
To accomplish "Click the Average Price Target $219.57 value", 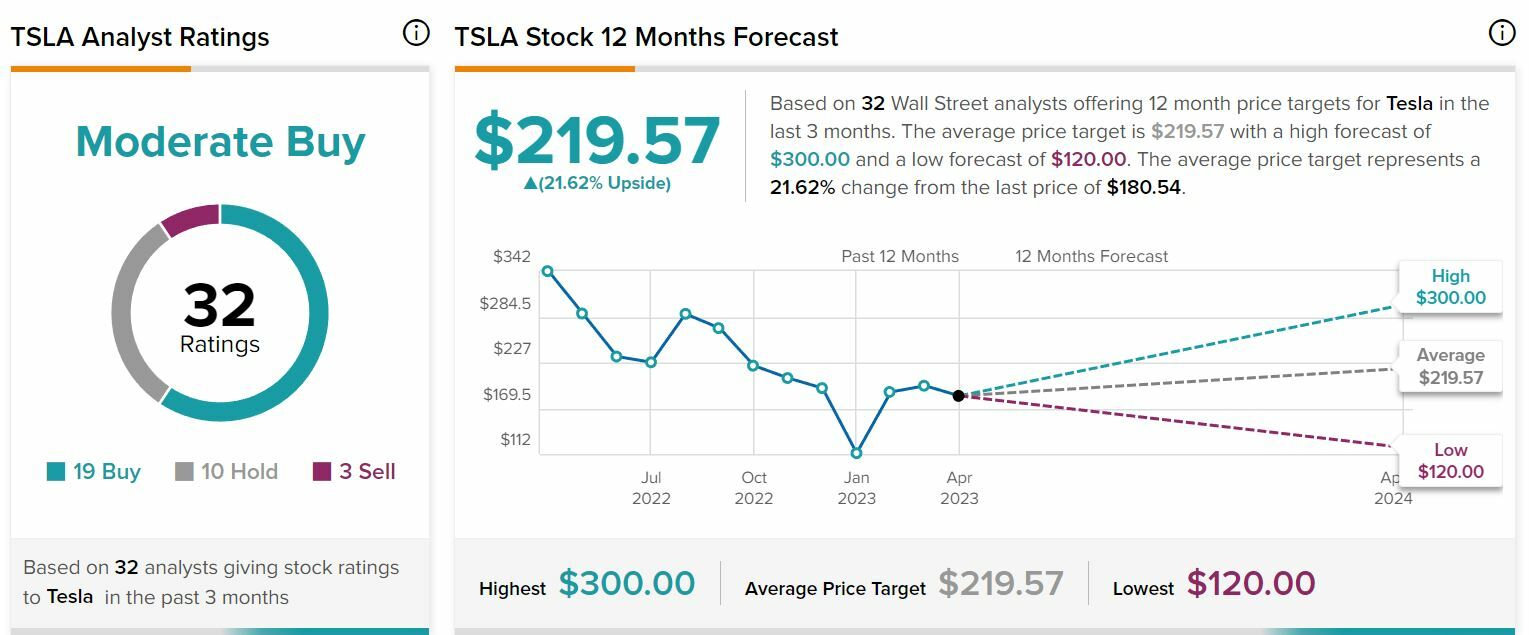I will 1001,584.
